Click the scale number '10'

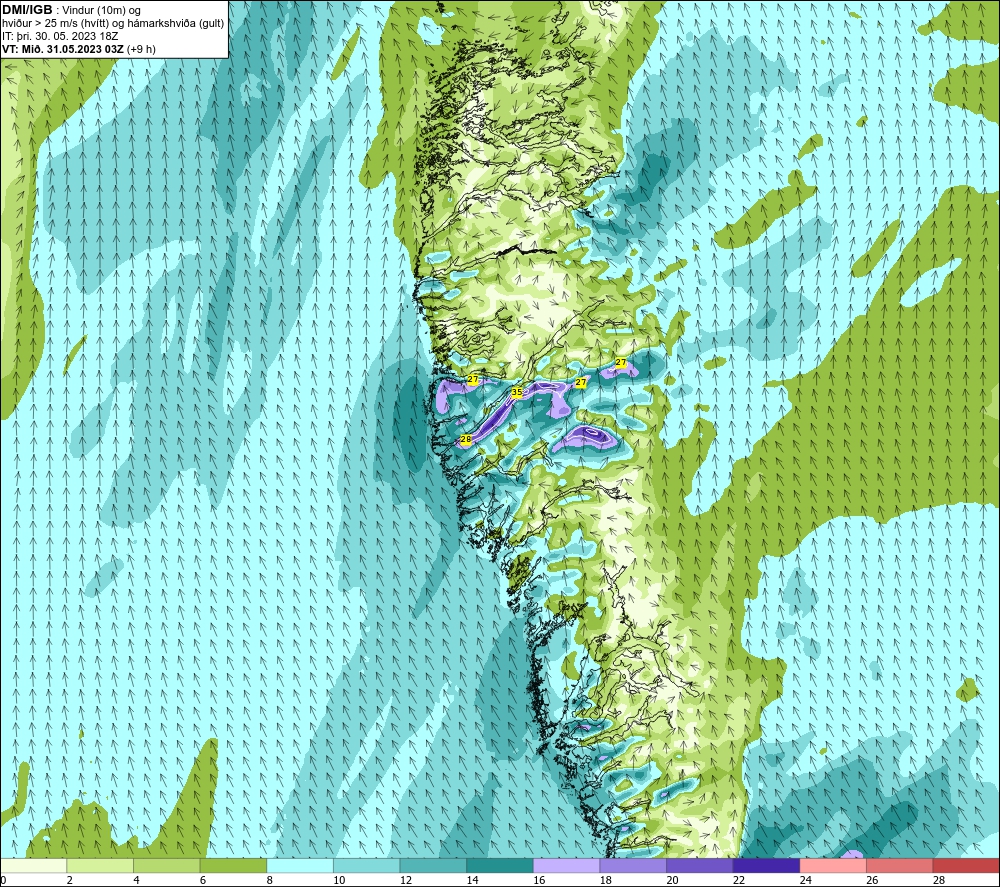coord(339,880)
